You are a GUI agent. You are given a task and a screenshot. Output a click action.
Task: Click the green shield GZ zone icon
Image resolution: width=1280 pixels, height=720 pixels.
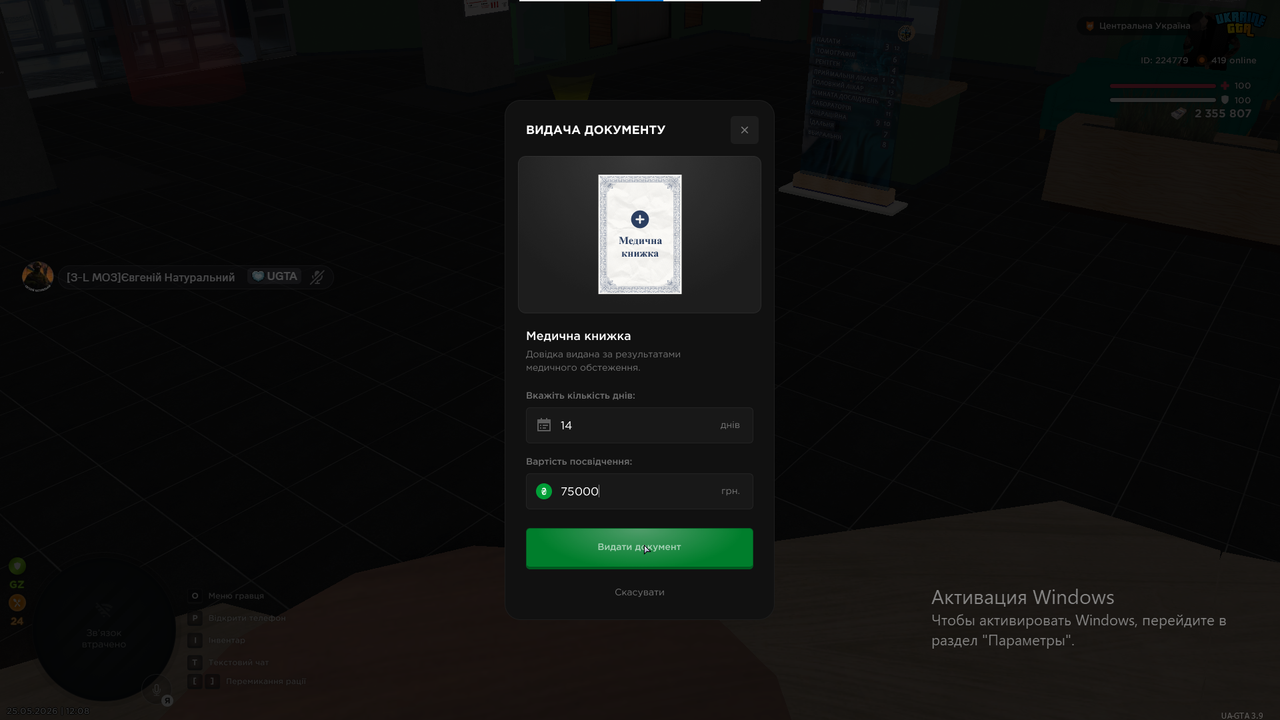coord(17,566)
